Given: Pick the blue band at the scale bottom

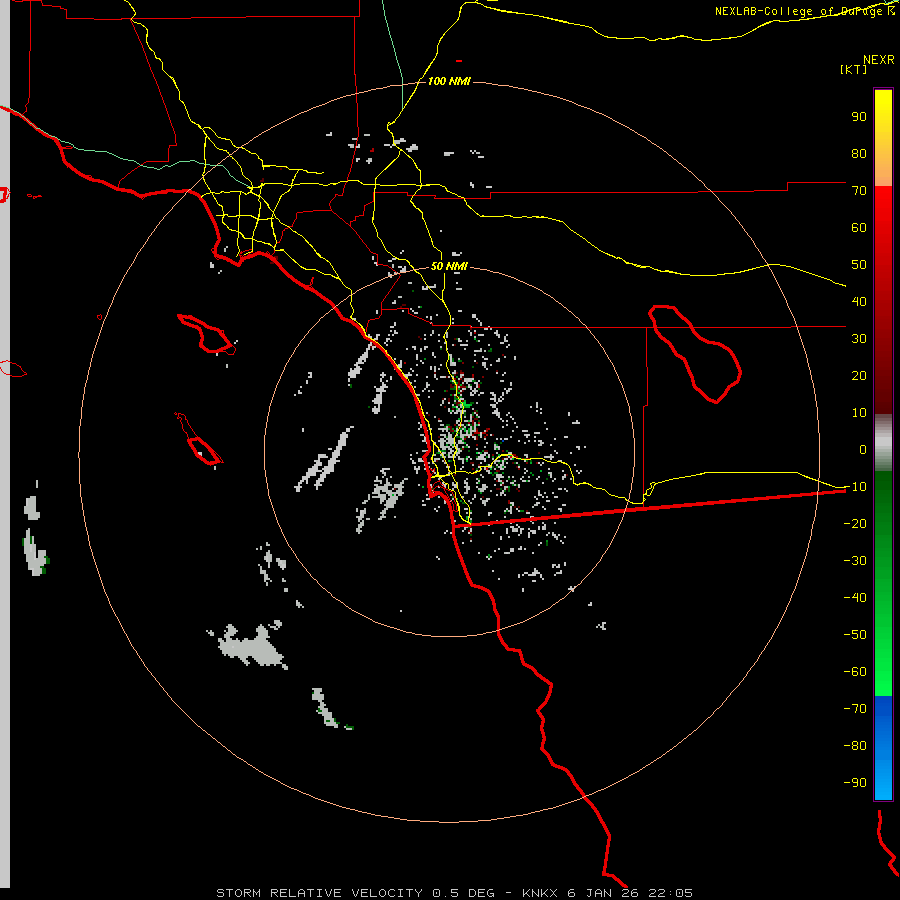Looking at the screenshot, I should click(883, 748).
